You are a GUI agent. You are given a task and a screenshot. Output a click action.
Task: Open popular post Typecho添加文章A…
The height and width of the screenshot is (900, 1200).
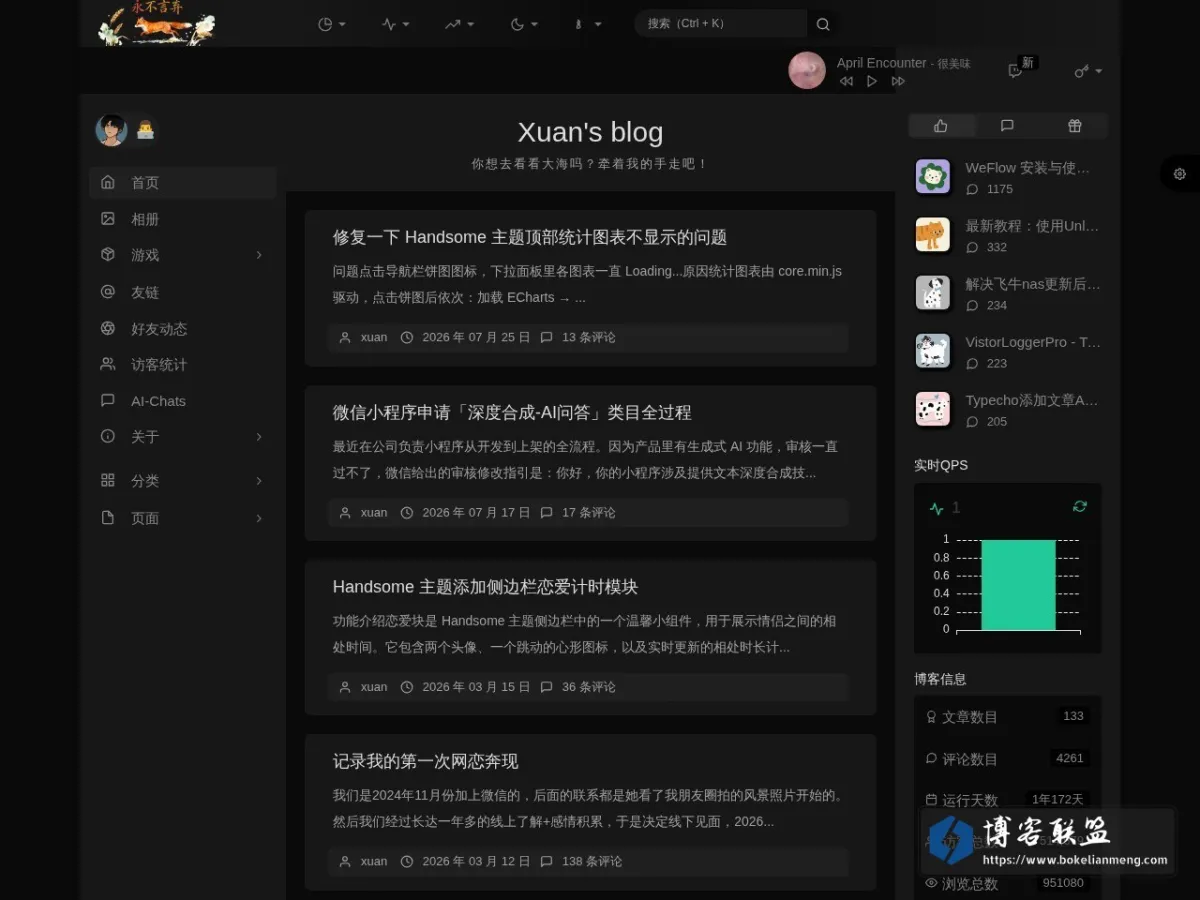pyautogui.click(x=1031, y=400)
